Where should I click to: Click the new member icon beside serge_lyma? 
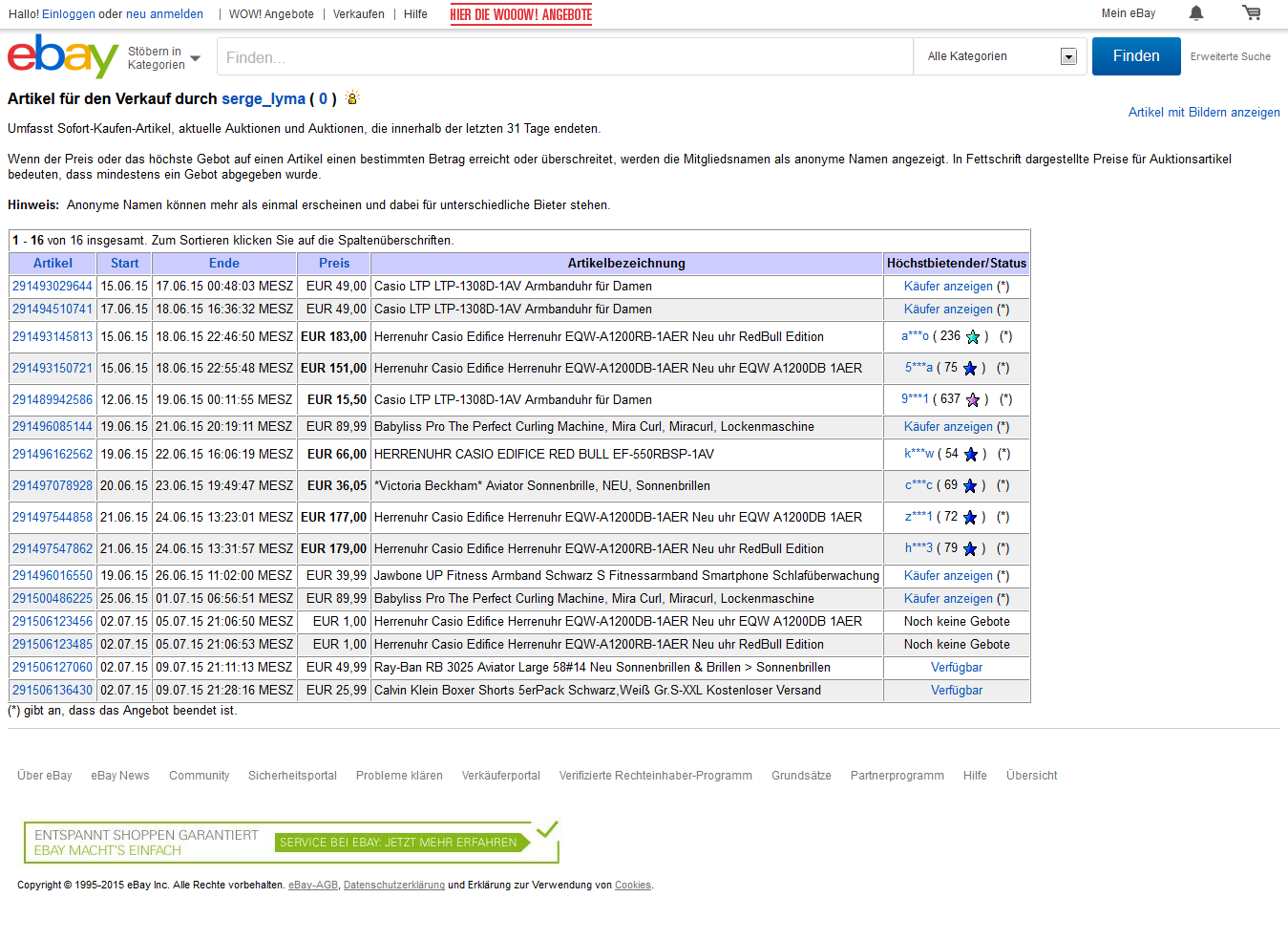[x=352, y=97]
